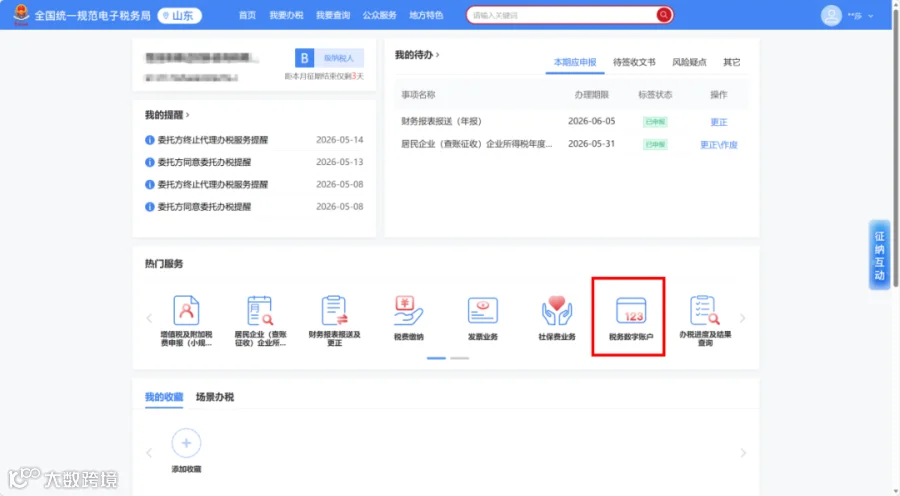Switch to the 场景办税 tab
900x496 pixels.
[x=215, y=397]
